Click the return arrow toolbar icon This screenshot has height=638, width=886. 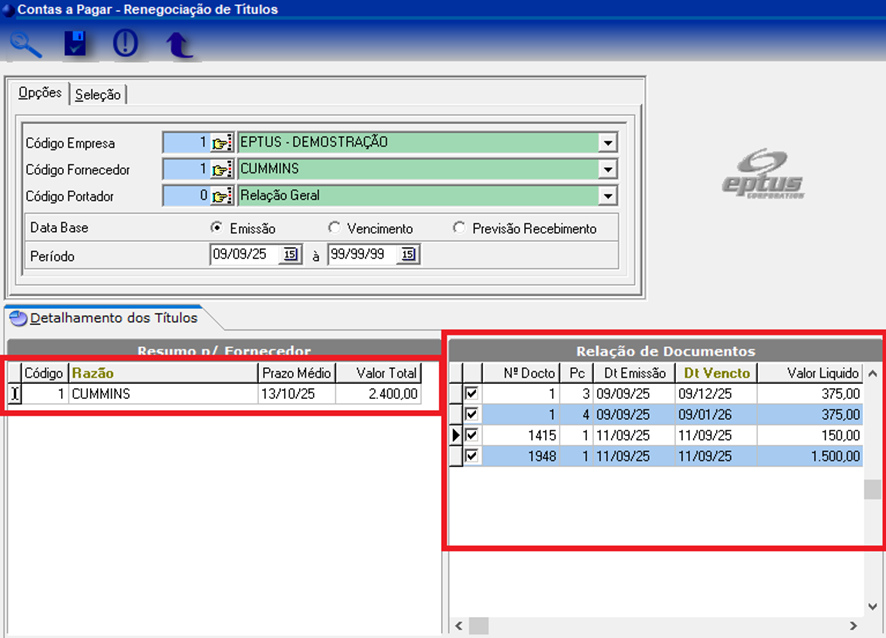pos(179,45)
